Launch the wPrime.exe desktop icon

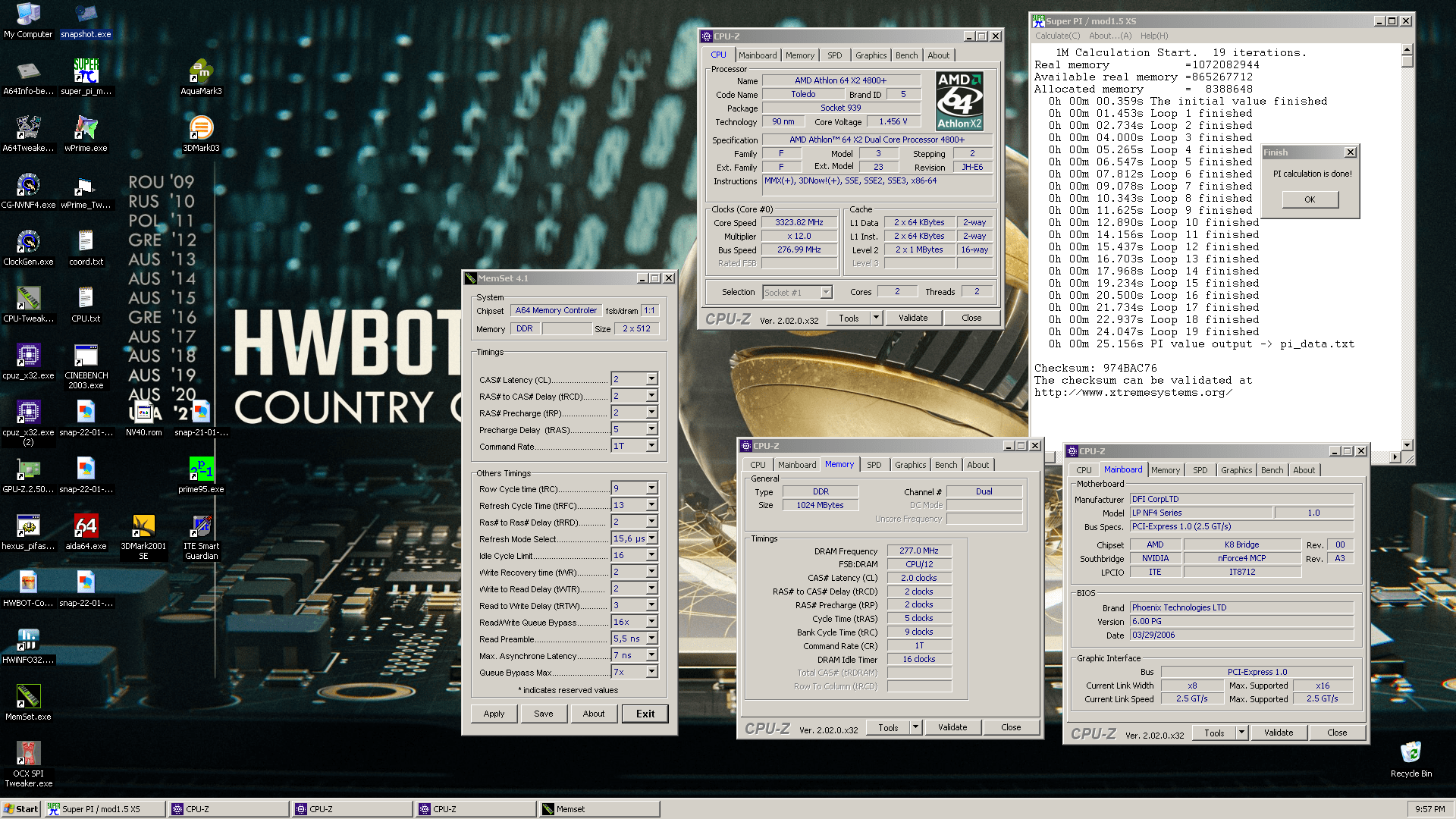tap(86, 134)
